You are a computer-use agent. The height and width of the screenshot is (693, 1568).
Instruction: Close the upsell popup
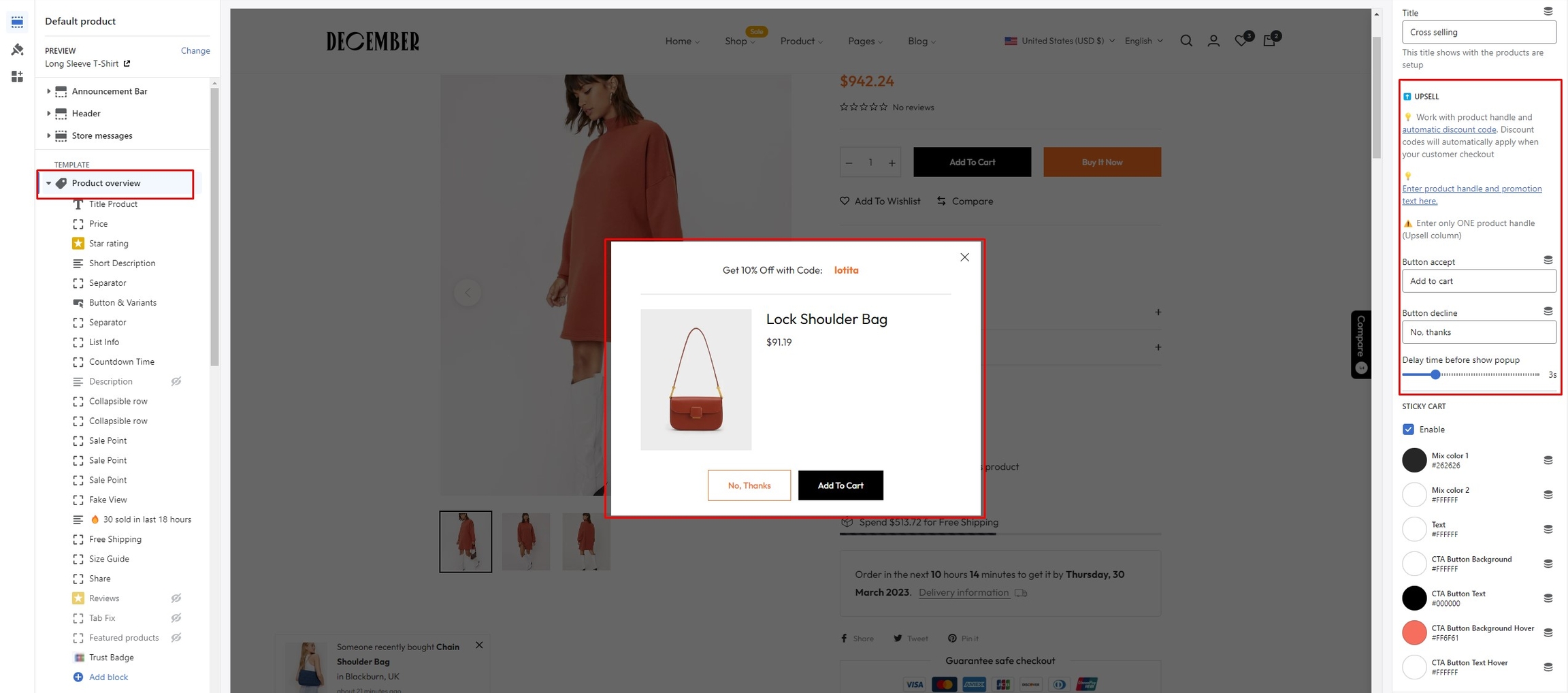pyautogui.click(x=964, y=257)
